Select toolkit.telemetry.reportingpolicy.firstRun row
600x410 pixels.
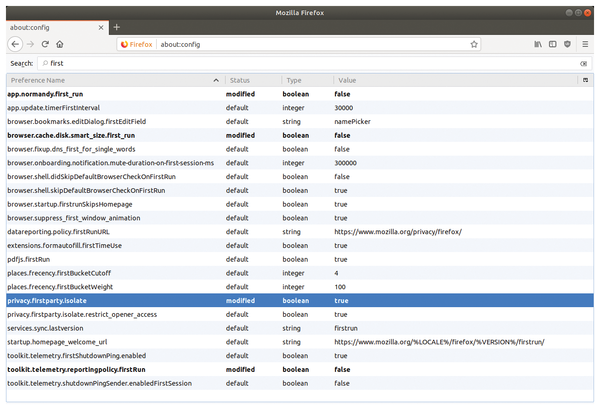(300, 370)
